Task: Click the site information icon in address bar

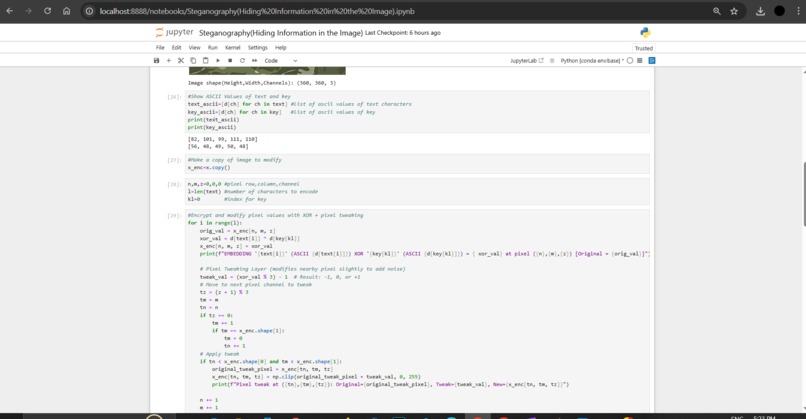Action: 89,11
